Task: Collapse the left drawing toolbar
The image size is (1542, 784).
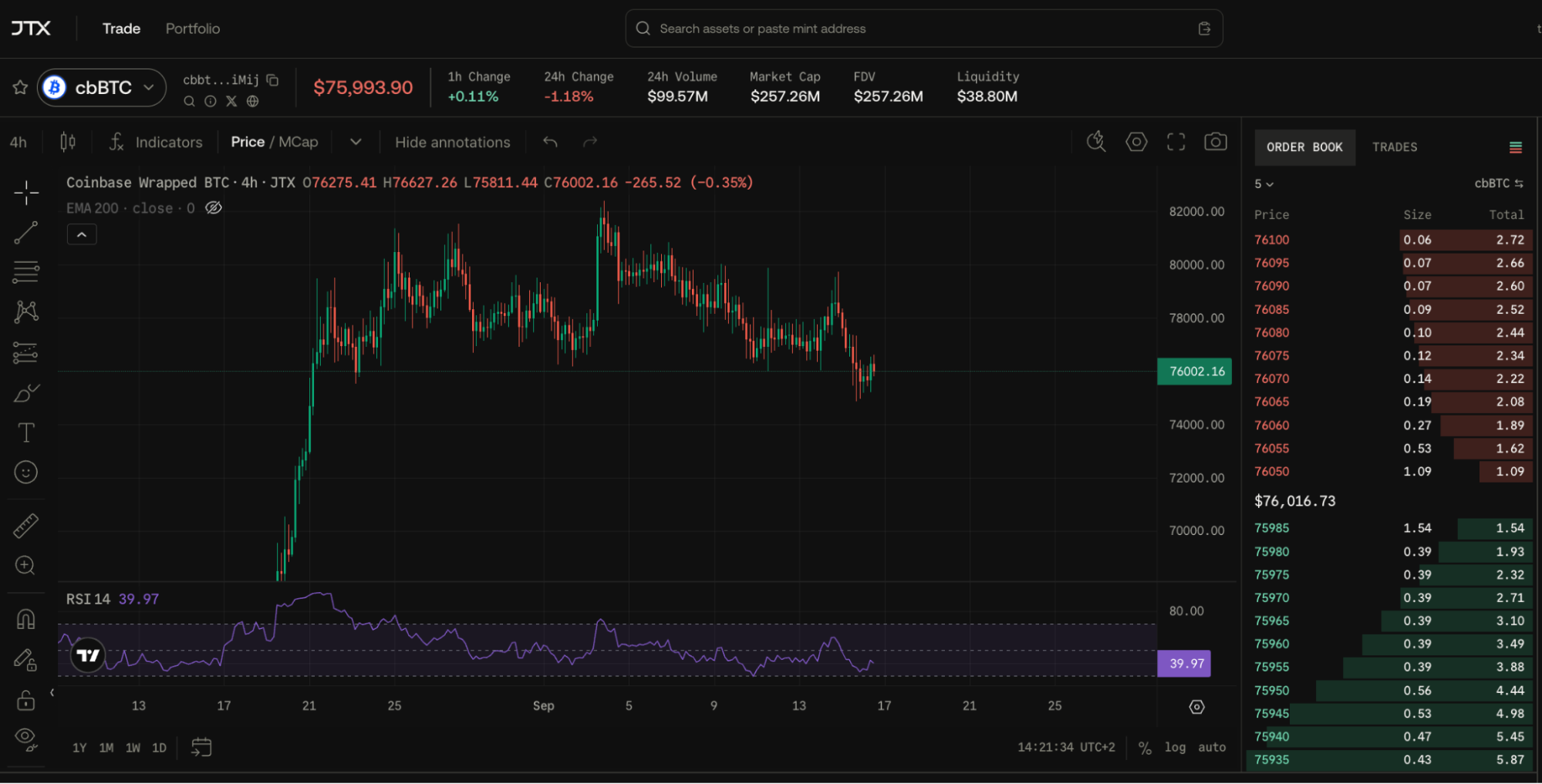Action: coord(52,692)
